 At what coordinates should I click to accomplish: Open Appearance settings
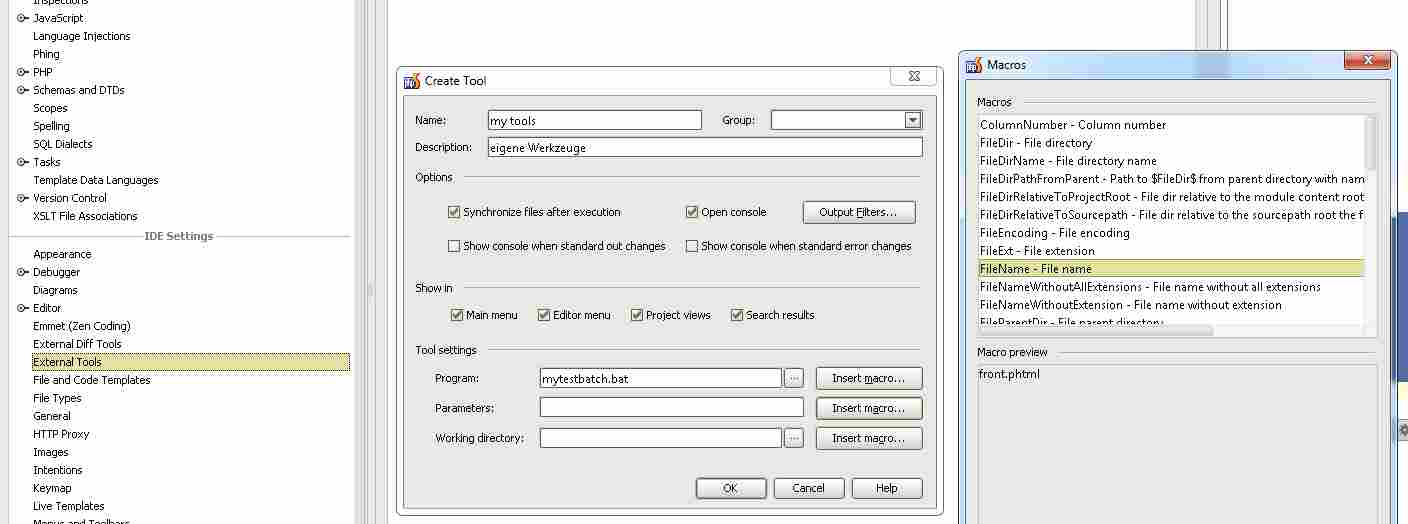click(x=62, y=254)
